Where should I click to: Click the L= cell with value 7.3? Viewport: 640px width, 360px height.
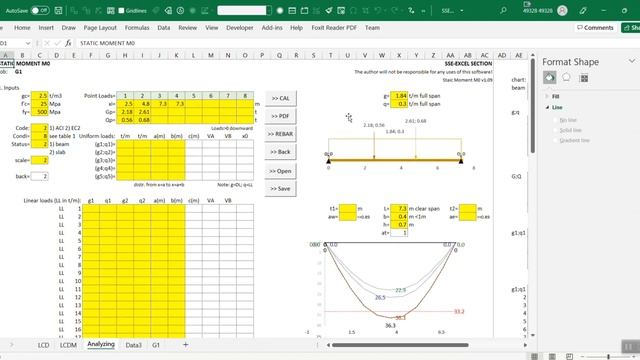399,209
